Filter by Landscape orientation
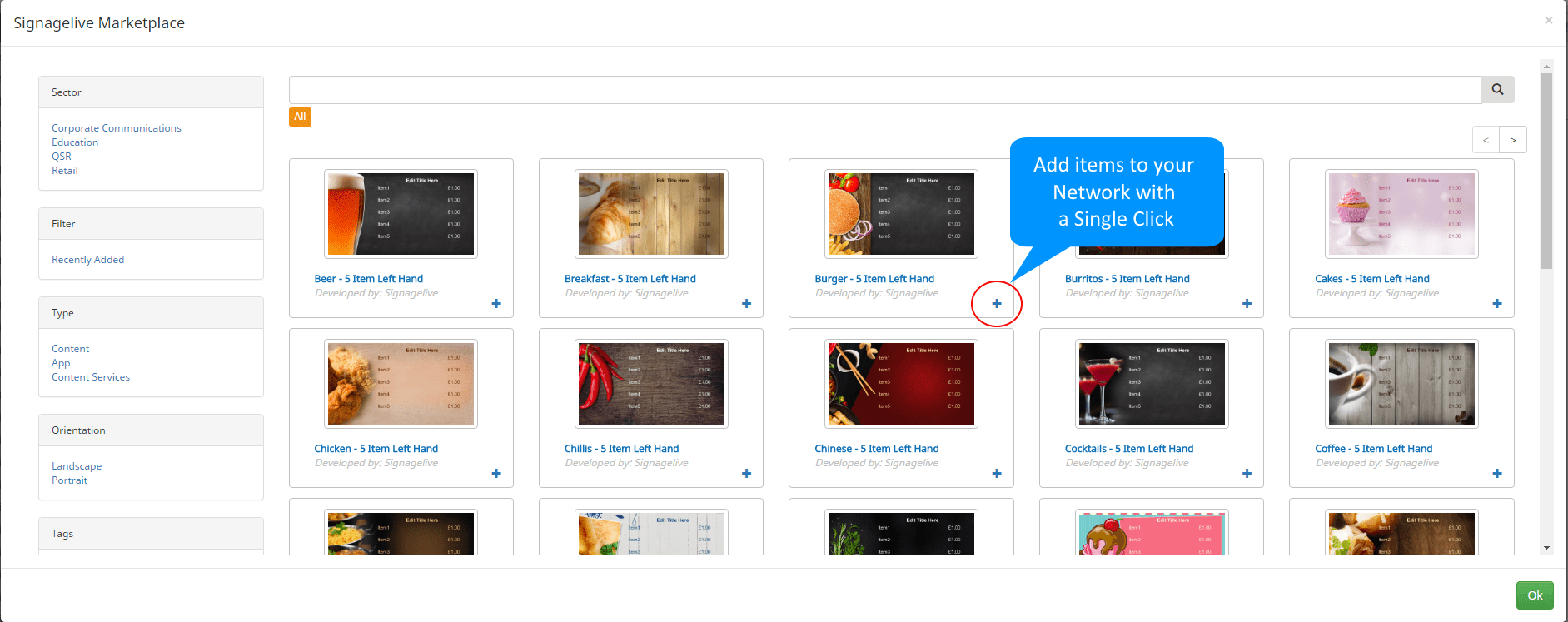The width and height of the screenshot is (1568, 622). [77, 466]
